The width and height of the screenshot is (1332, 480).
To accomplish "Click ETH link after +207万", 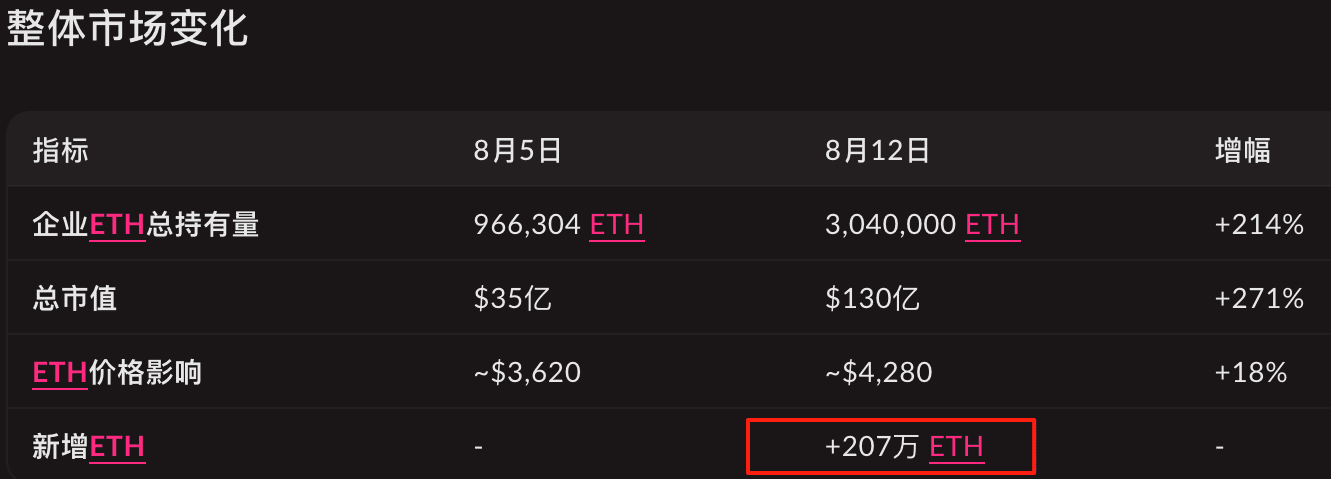I will click(957, 447).
